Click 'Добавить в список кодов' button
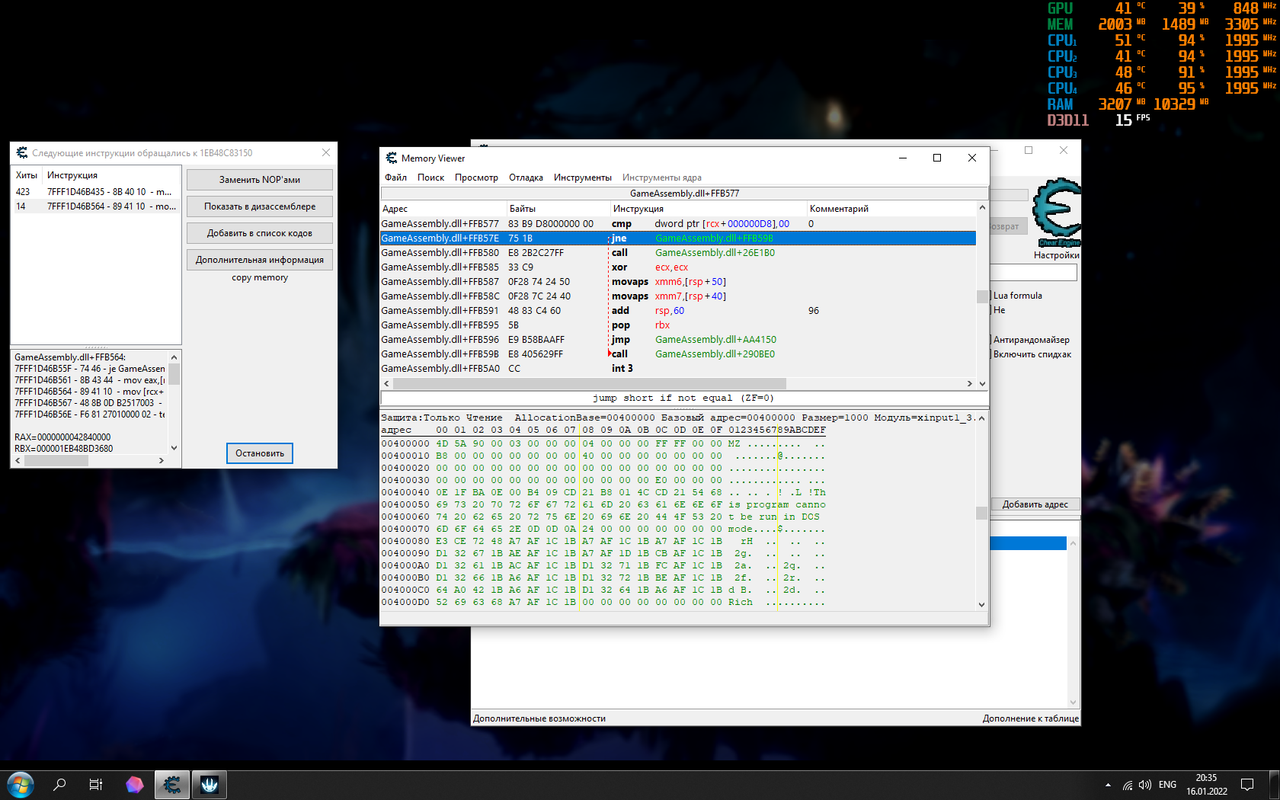 [x=260, y=232]
